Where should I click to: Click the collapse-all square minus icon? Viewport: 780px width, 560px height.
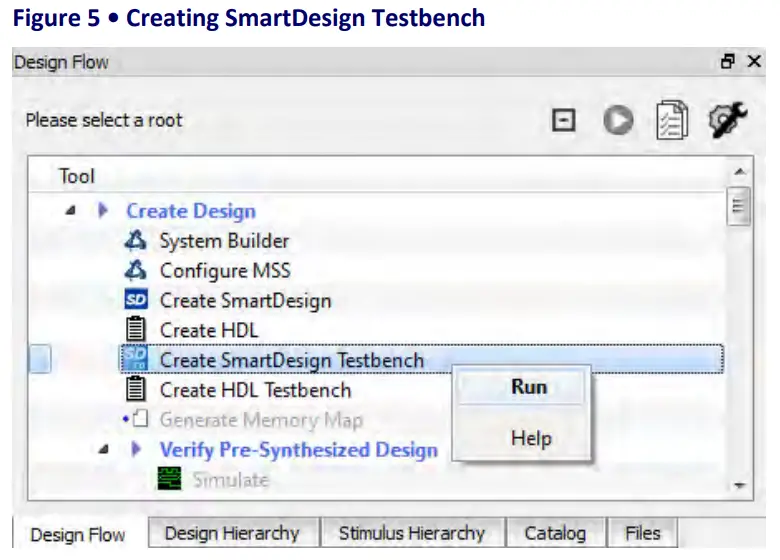[x=564, y=120]
